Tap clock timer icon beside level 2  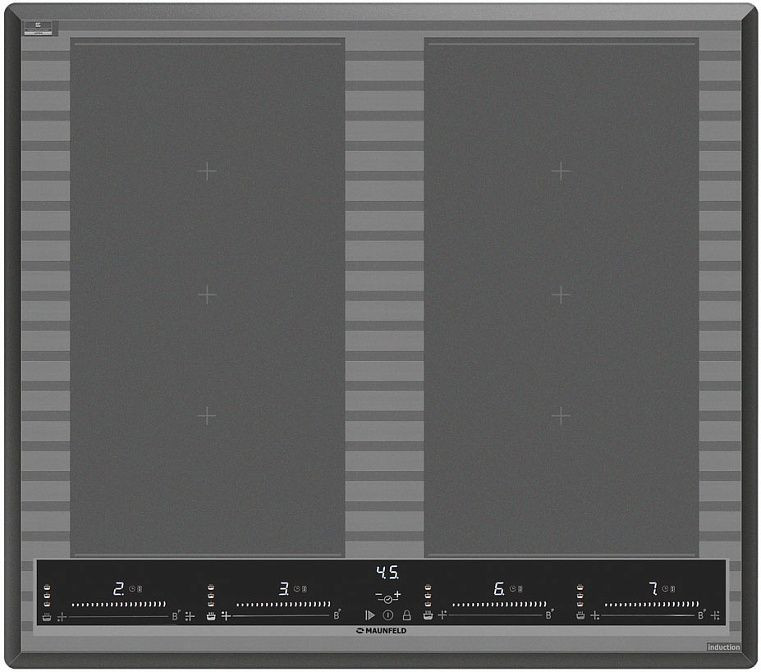click(x=131, y=589)
